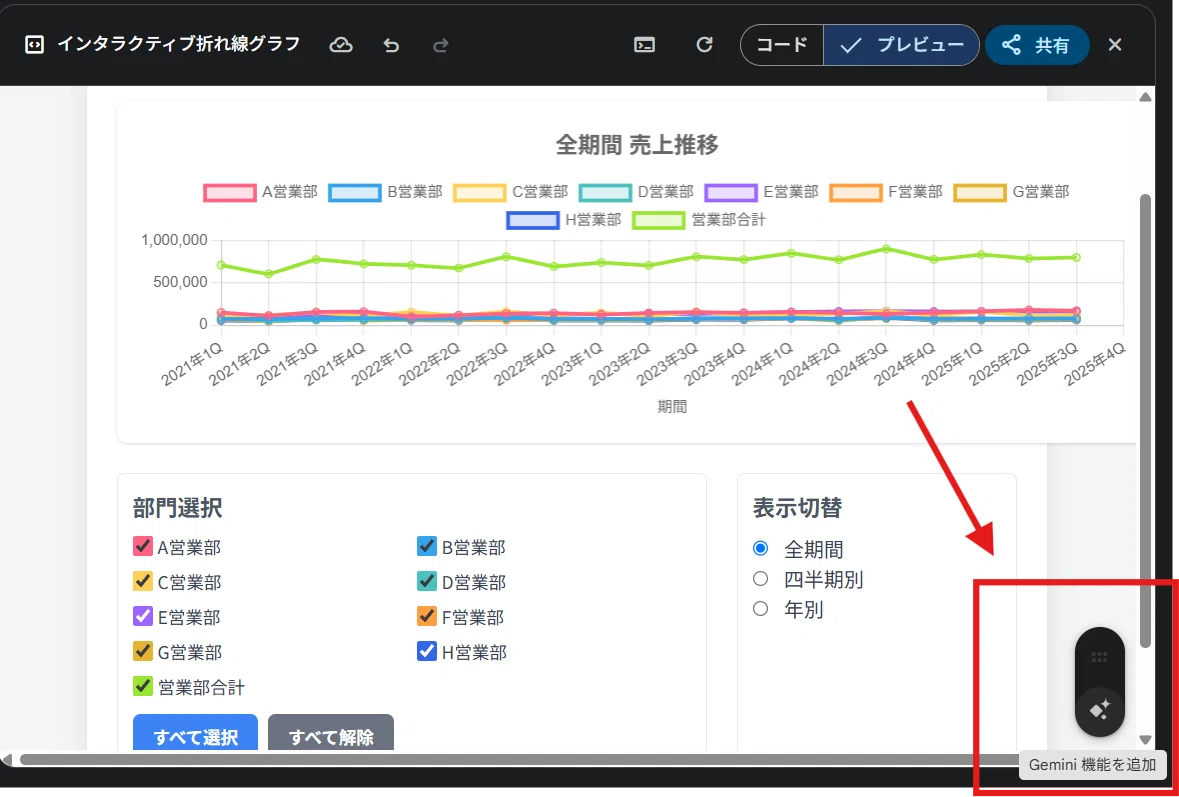
Task: Toggle A営業部 legend item in chart
Action: (x=260, y=192)
